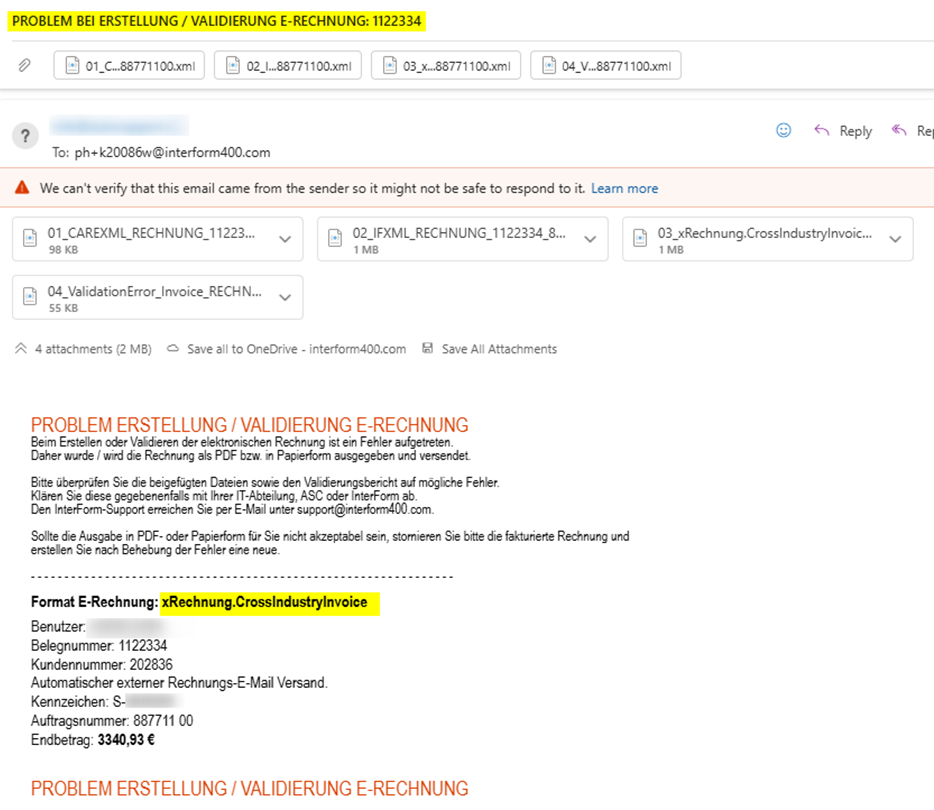This screenshot has width=934, height=810.
Task: Click the 01_CAREXML_RECHNUNG attachment file icon
Action: (32, 239)
